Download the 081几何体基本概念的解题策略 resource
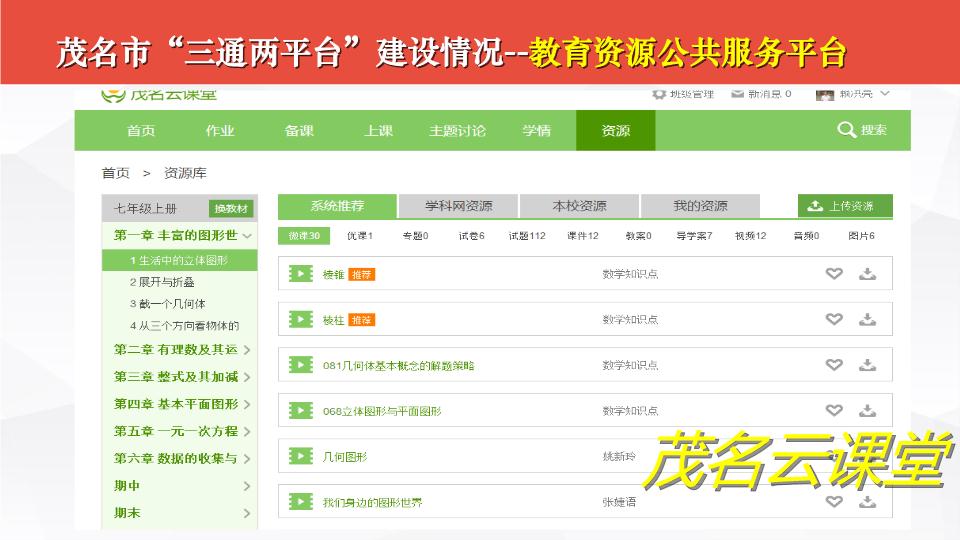Image resolution: width=960 pixels, height=540 pixels. pyautogui.click(x=867, y=365)
